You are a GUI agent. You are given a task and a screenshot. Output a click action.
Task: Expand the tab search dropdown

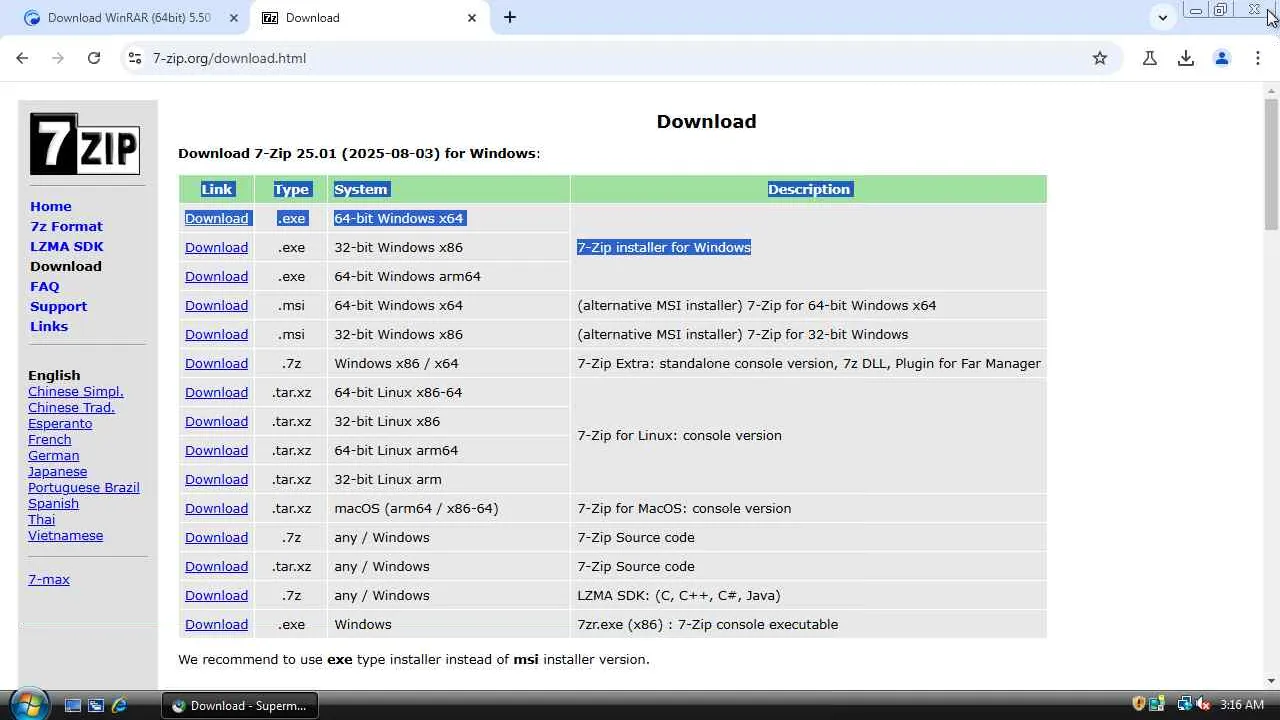[1162, 17]
